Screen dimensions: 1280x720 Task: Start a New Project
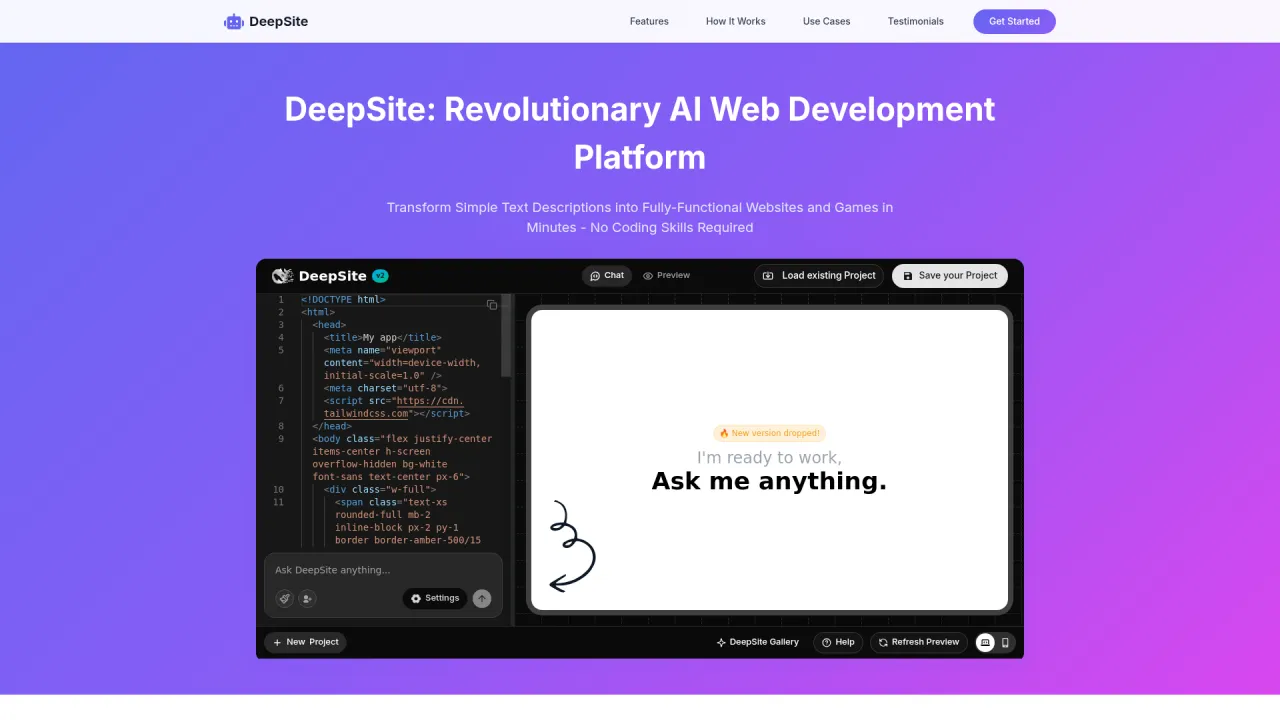(305, 642)
